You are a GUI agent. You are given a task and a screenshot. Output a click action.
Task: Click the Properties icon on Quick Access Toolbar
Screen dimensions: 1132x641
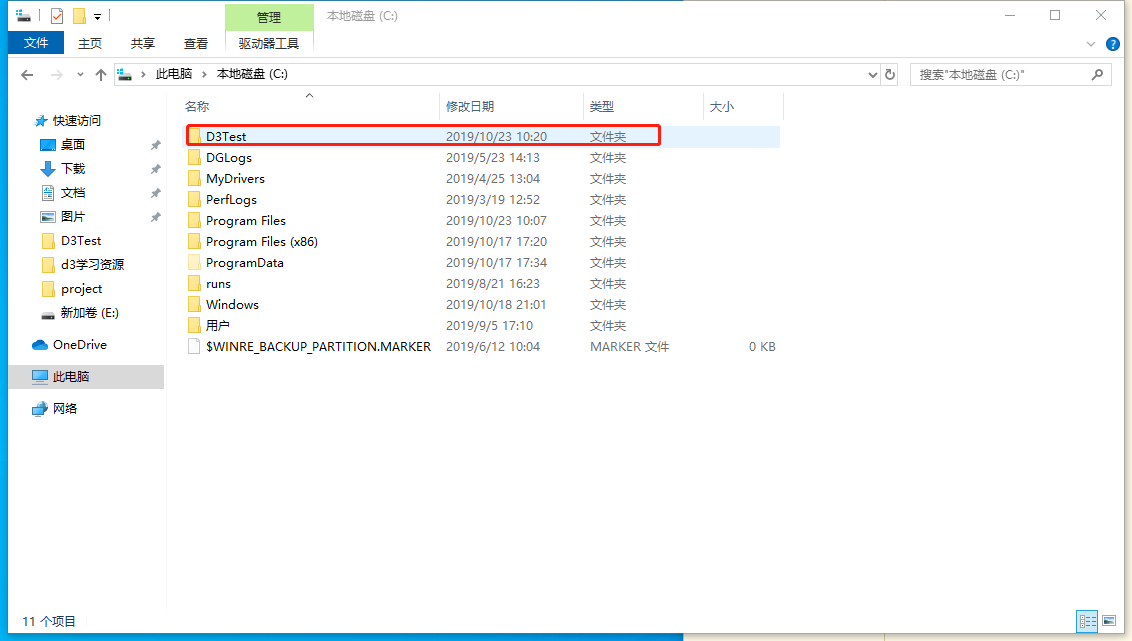[57, 15]
